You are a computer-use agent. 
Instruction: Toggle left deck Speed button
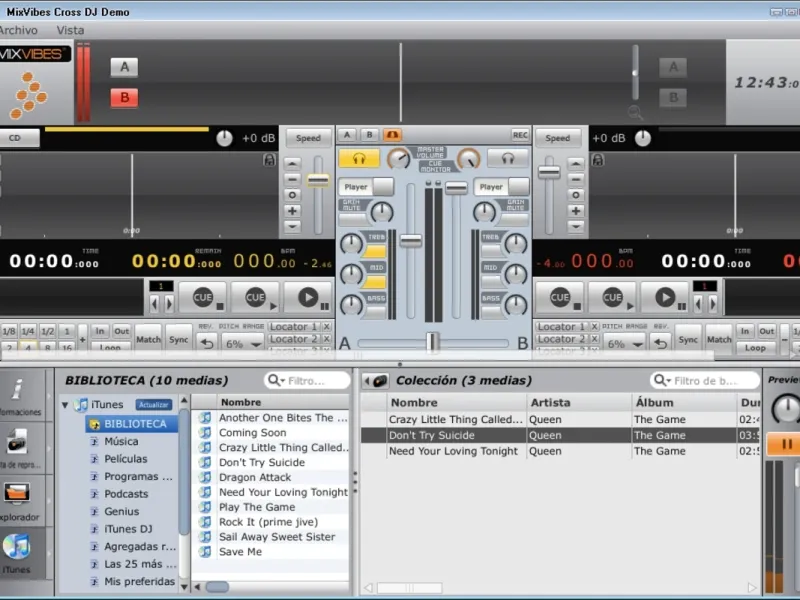pyautogui.click(x=308, y=138)
